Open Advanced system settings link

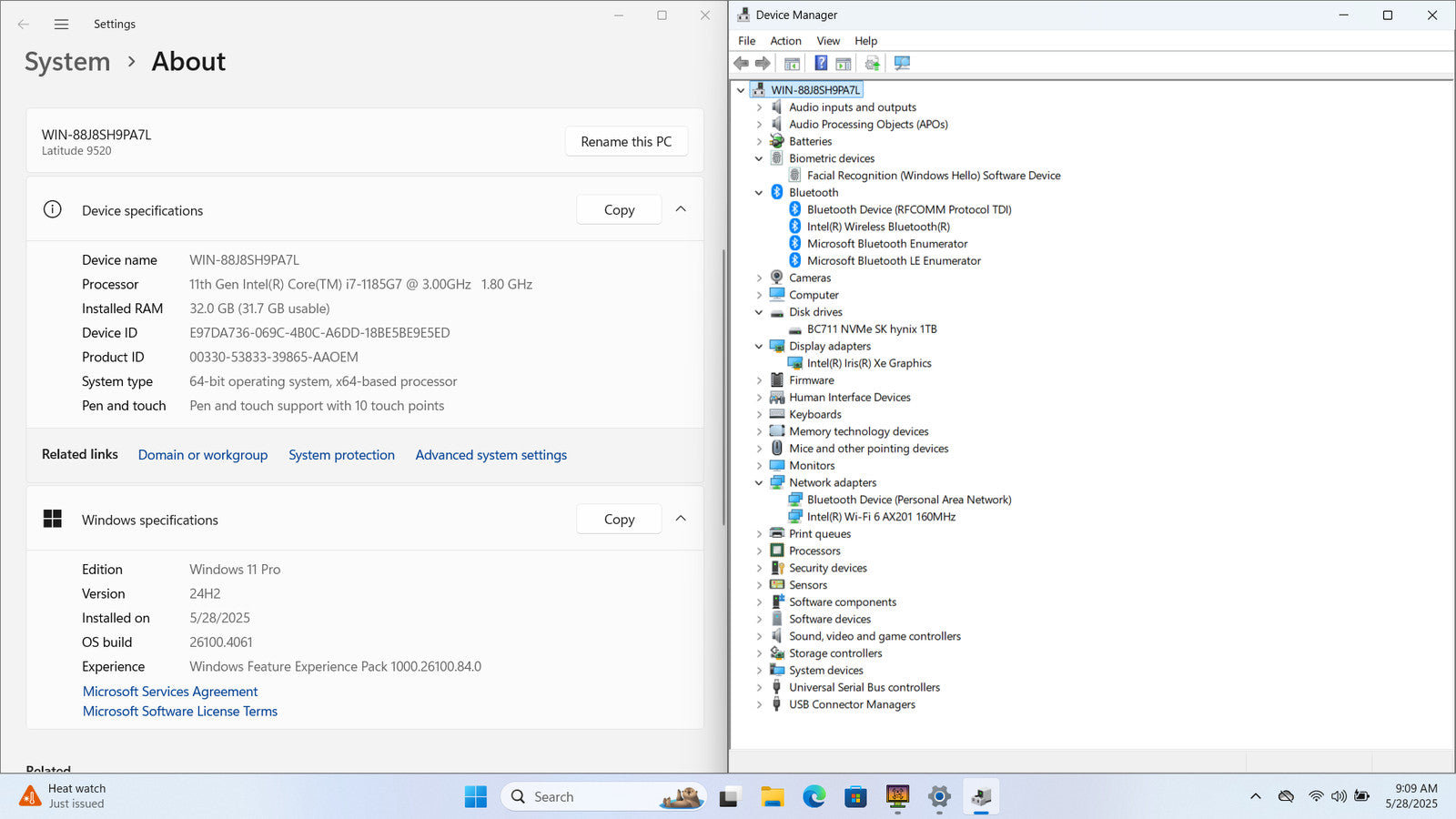point(491,455)
